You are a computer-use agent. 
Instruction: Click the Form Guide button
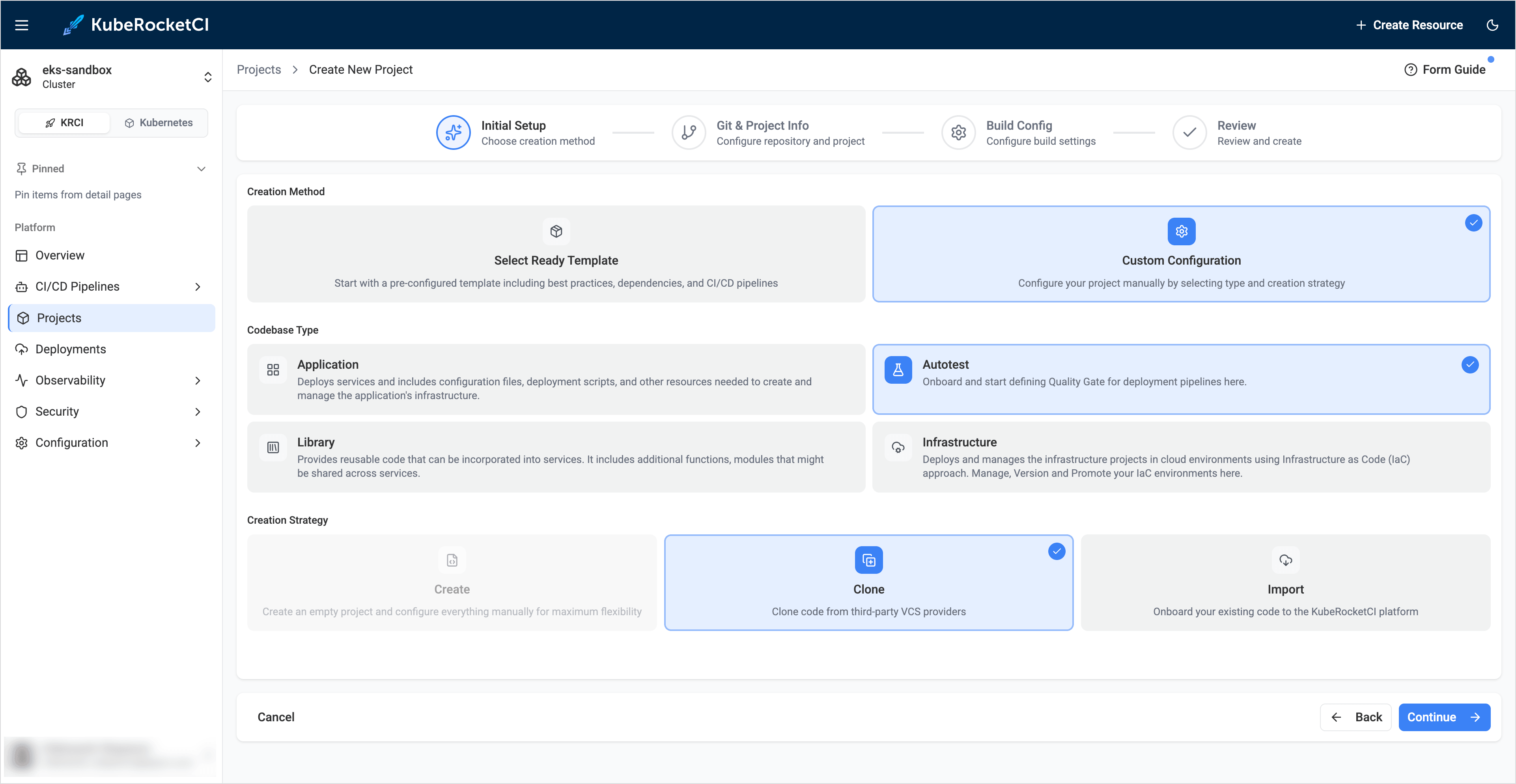pos(1445,69)
